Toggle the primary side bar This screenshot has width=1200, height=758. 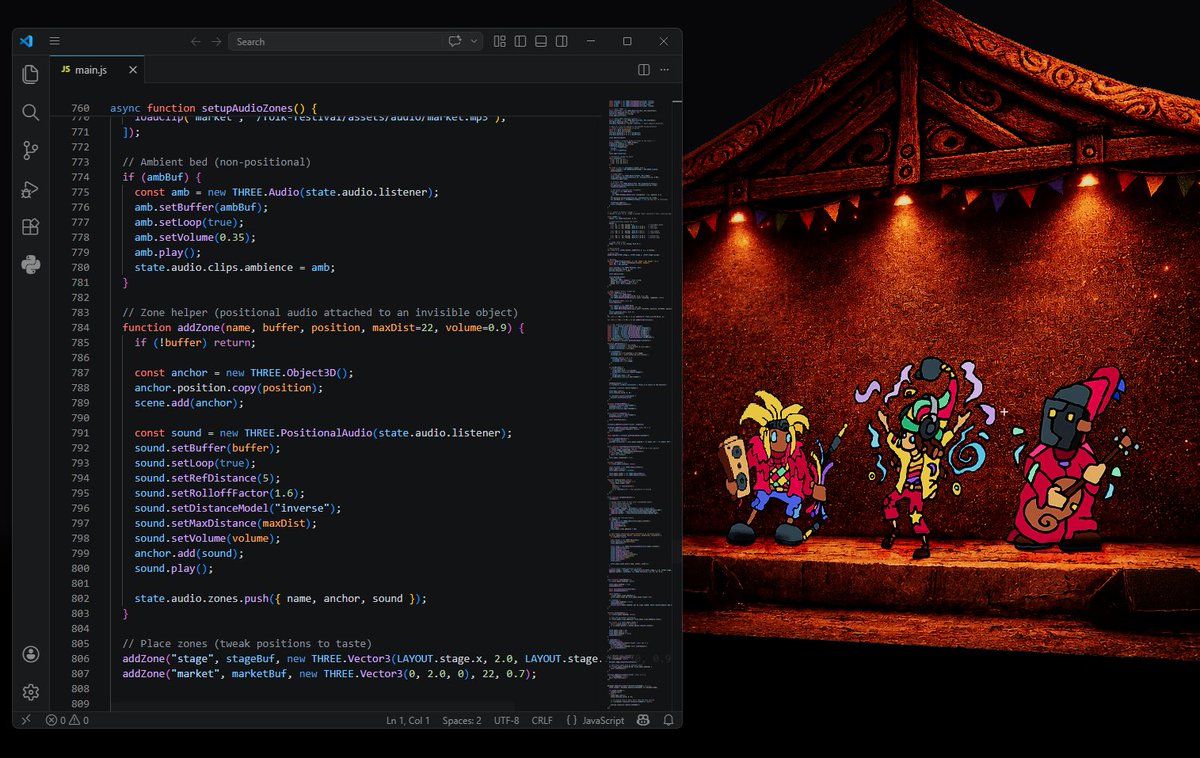pyautogui.click(x=520, y=41)
